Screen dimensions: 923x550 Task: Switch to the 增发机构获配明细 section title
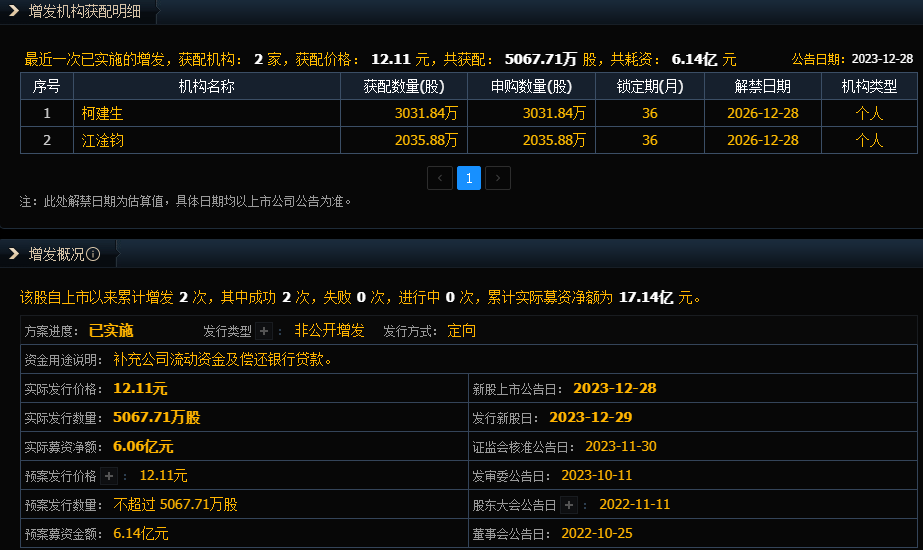click(x=84, y=11)
